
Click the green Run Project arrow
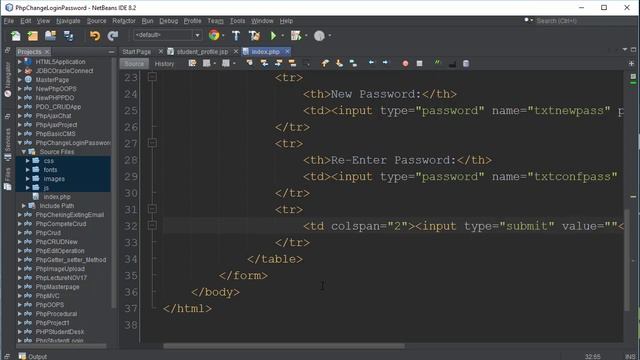tap(273, 36)
